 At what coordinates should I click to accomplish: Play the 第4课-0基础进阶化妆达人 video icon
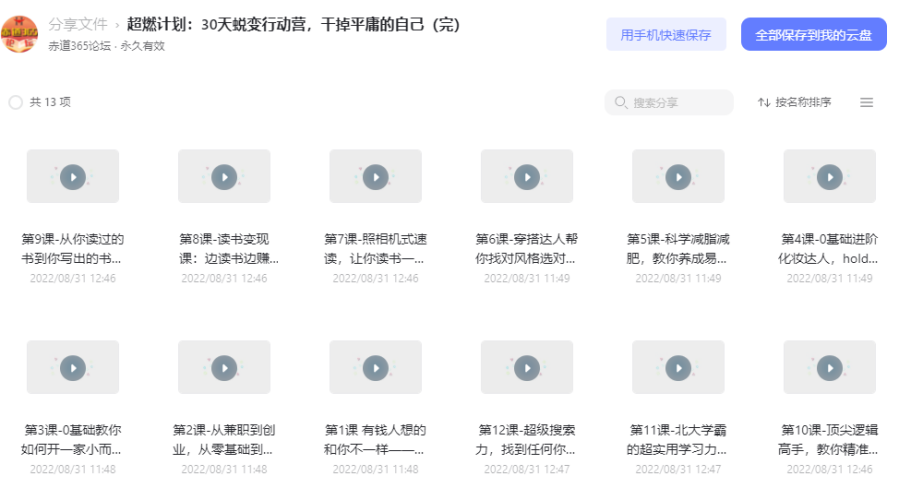pos(830,177)
